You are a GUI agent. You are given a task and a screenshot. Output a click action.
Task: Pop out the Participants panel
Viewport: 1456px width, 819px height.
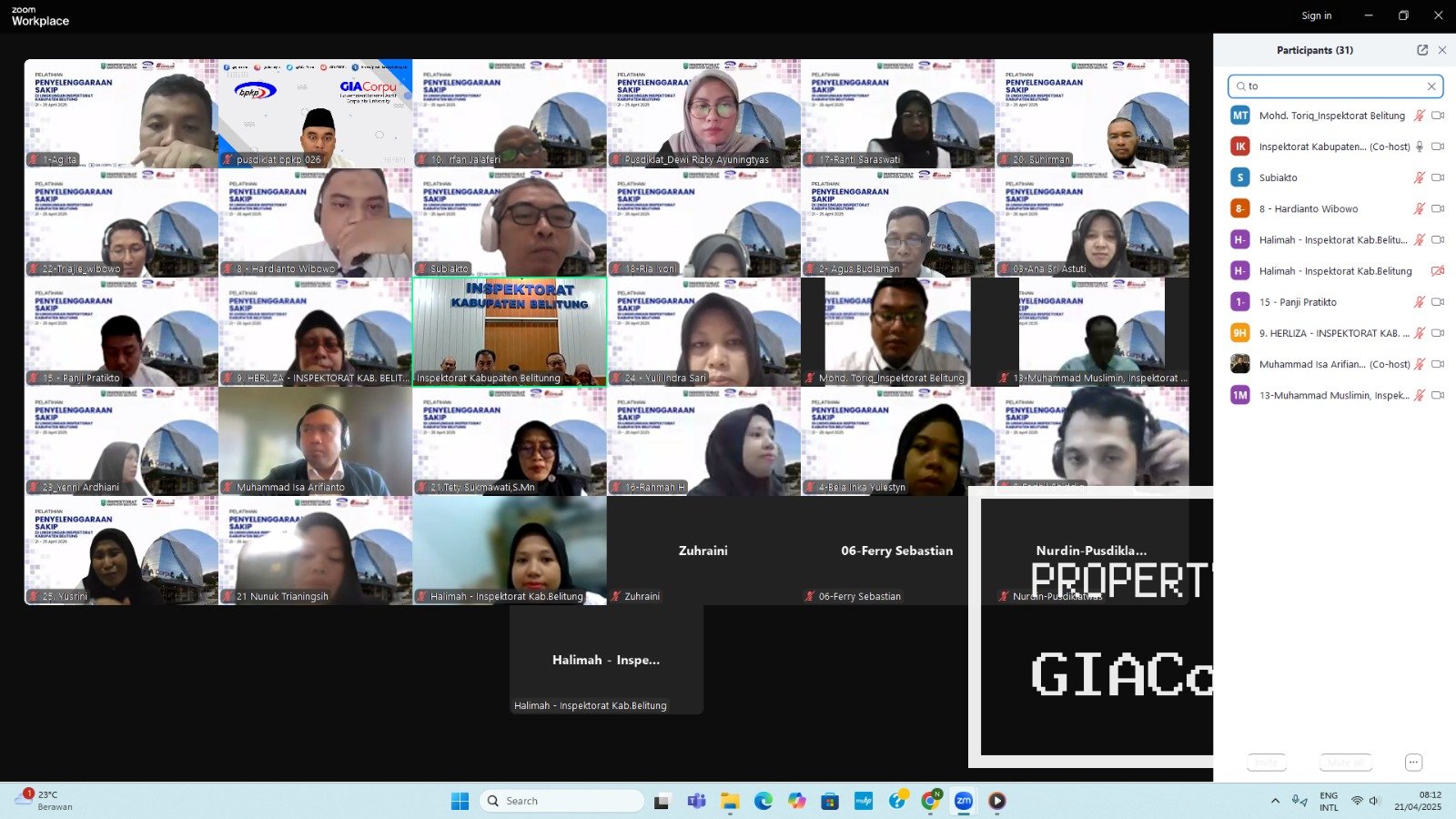tap(1422, 50)
